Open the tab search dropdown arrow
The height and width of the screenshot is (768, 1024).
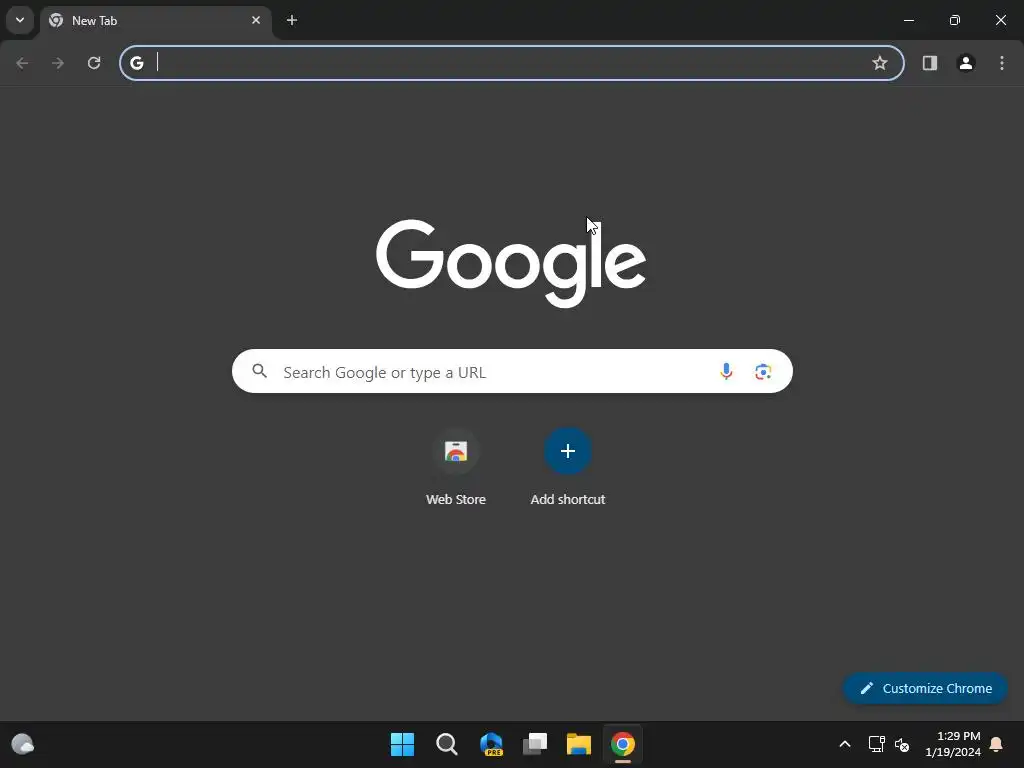coord(20,20)
